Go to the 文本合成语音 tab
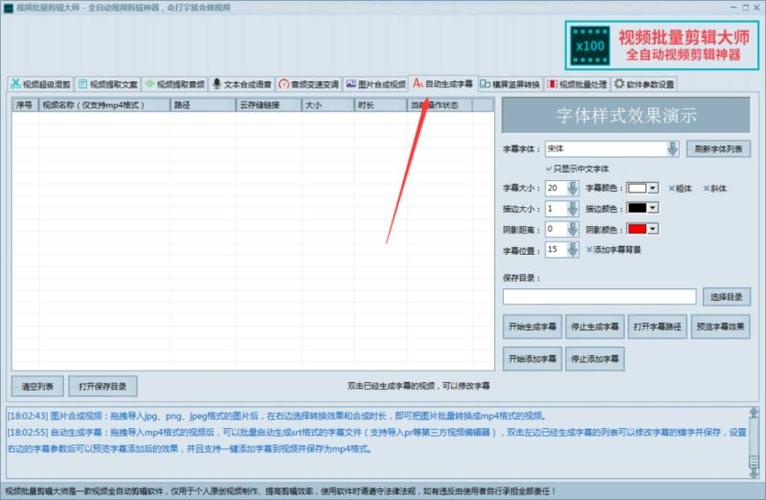 [x=242, y=84]
